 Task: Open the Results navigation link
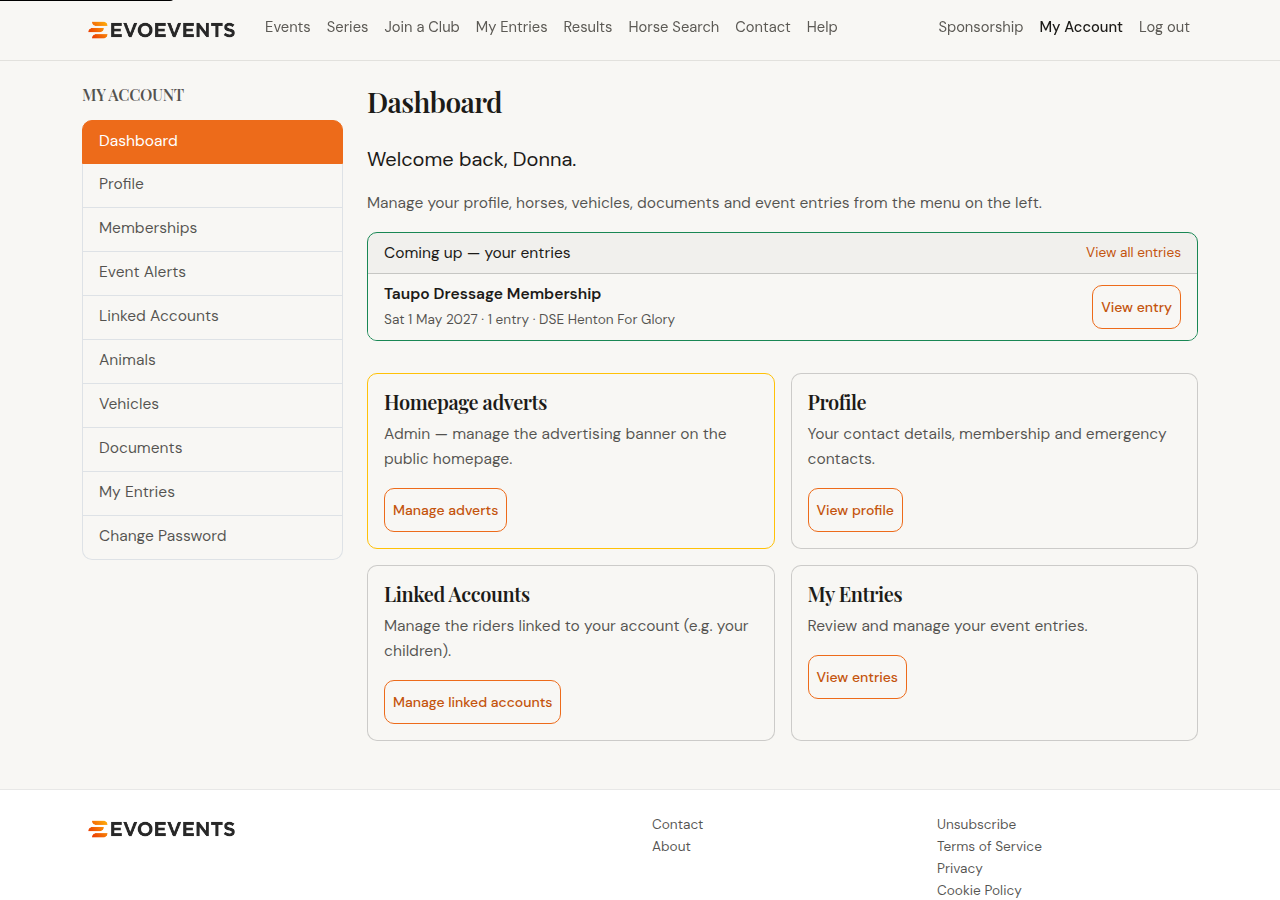[x=587, y=27]
